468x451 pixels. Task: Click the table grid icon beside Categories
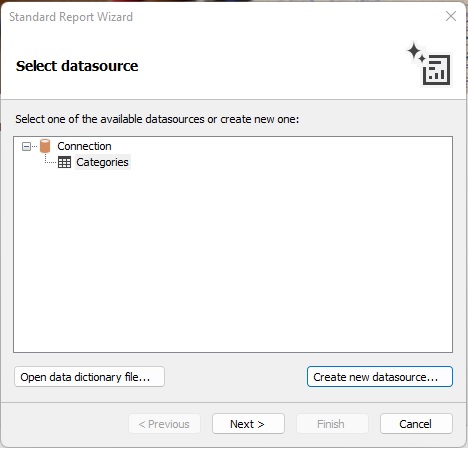64,162
